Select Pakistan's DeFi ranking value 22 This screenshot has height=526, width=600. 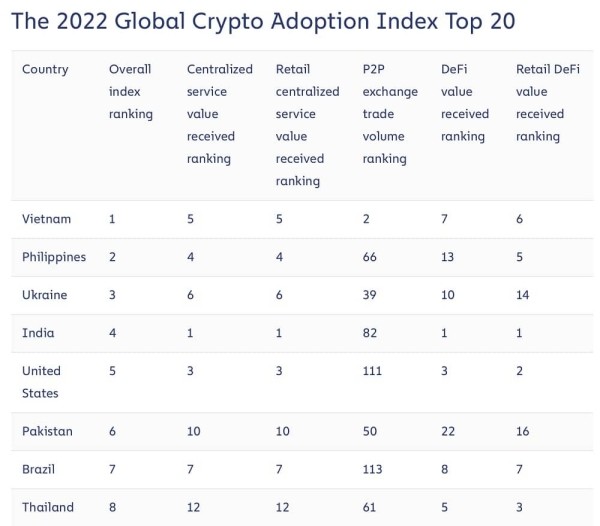pos(448,429)
